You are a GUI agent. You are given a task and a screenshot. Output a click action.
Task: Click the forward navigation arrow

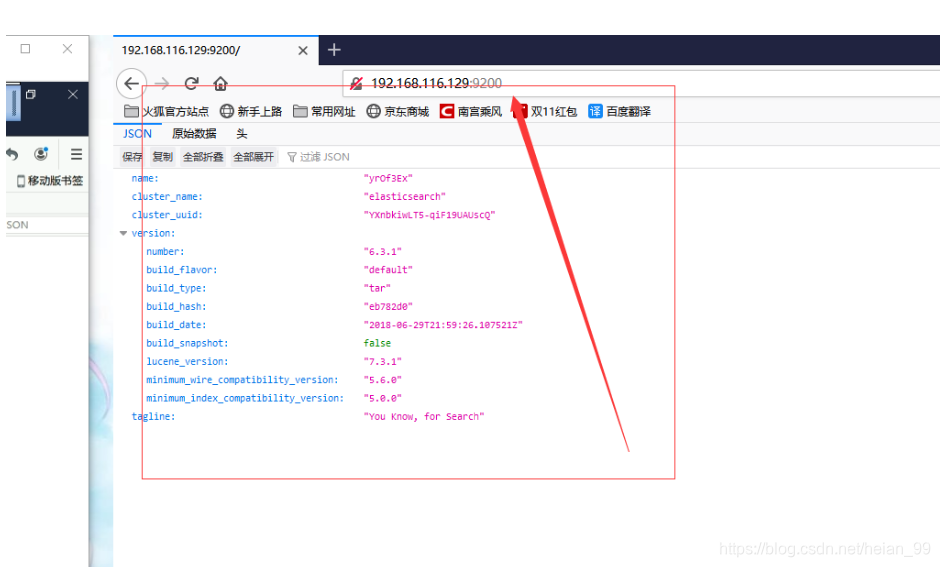point(162,83)
